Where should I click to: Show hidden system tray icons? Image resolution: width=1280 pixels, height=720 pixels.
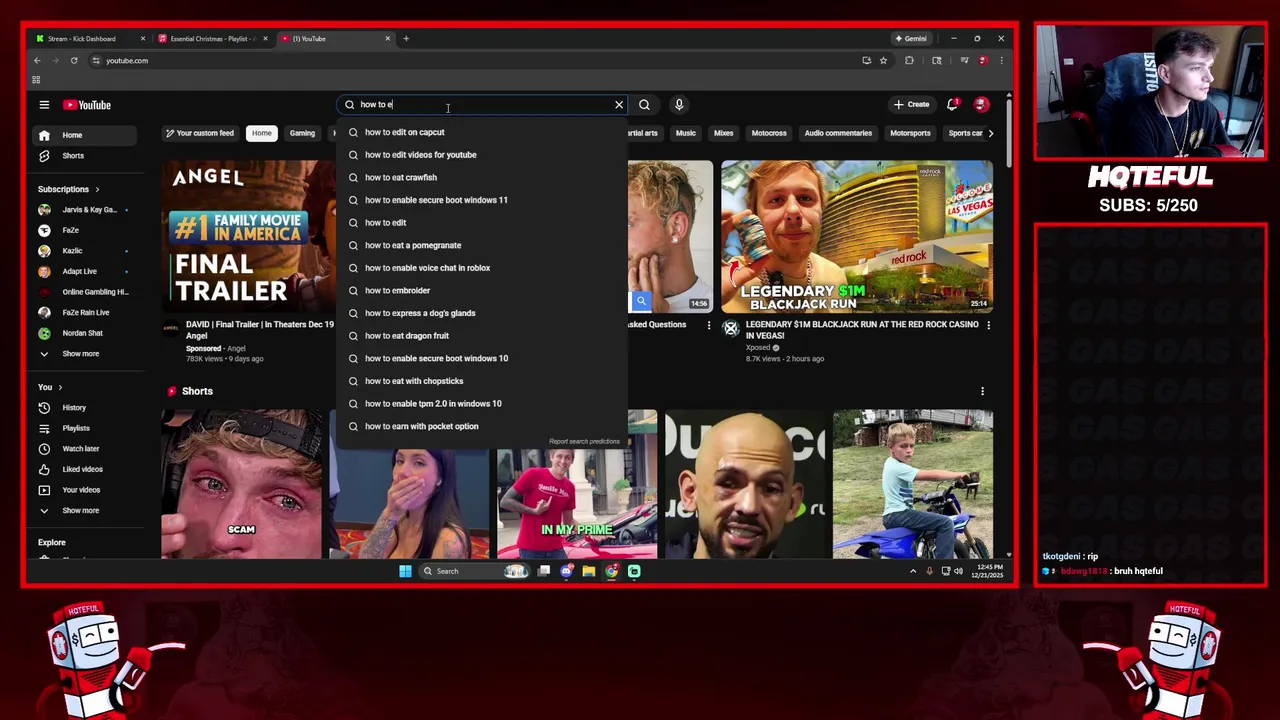912,571
